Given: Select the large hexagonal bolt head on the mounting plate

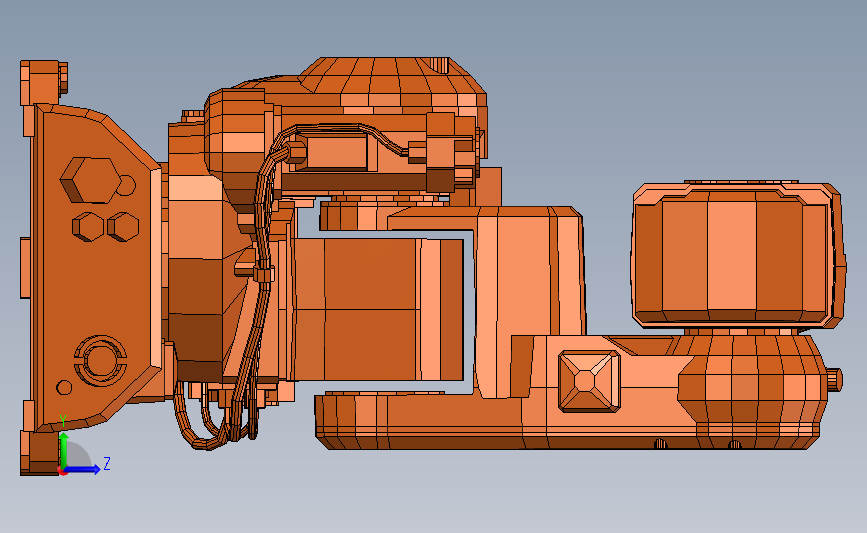Looking at the screenshot, I should pyautogui.click(x=90, y=180).
